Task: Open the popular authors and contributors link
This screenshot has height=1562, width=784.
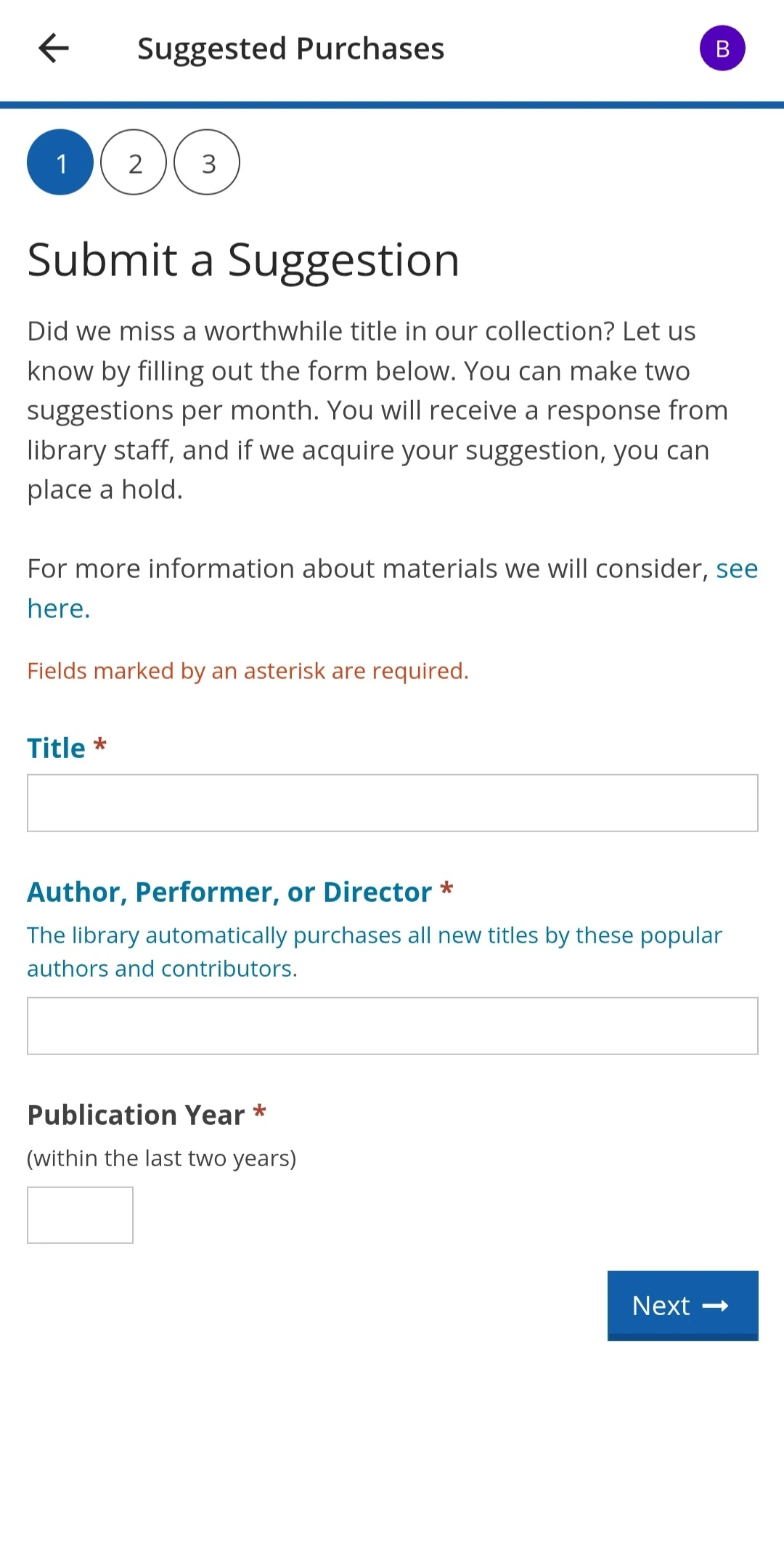Action: (375, 952)
